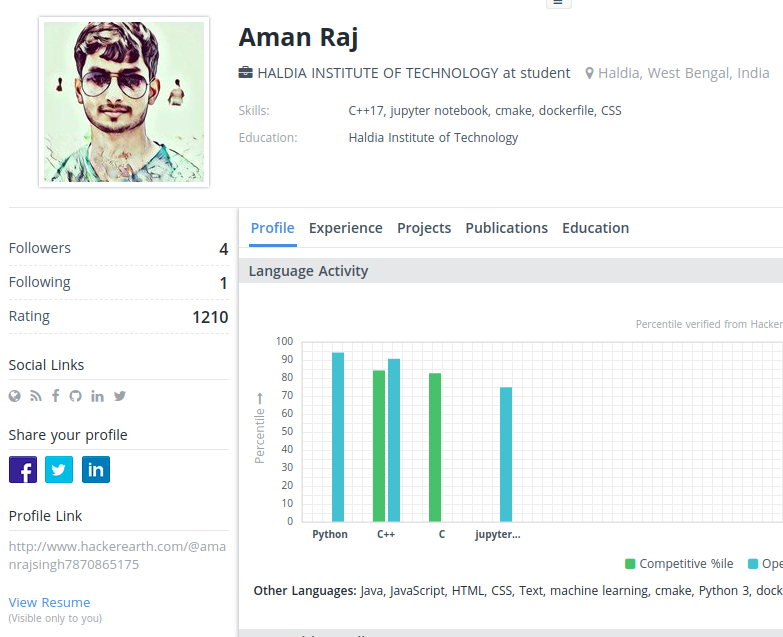Click the Aman Raj profile photo
This screenshot has width=783, height=637.
pyautogui.click(x=124, y=102)
